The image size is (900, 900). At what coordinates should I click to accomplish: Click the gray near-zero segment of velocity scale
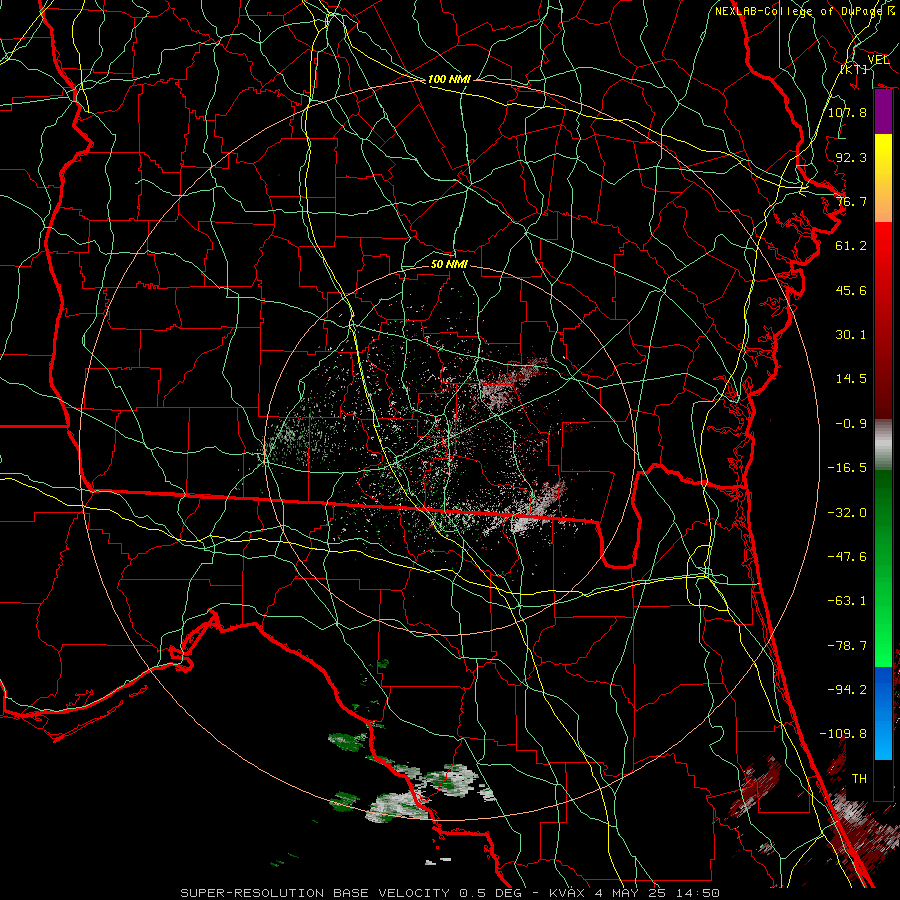click(x=883, y=445)
